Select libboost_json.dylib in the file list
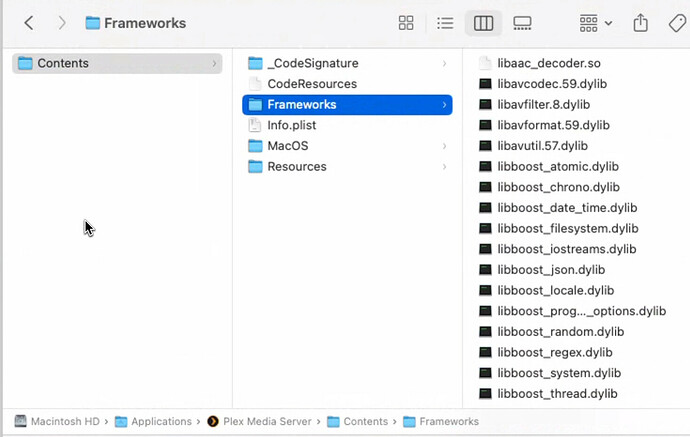690x437 pixels. 550,270
